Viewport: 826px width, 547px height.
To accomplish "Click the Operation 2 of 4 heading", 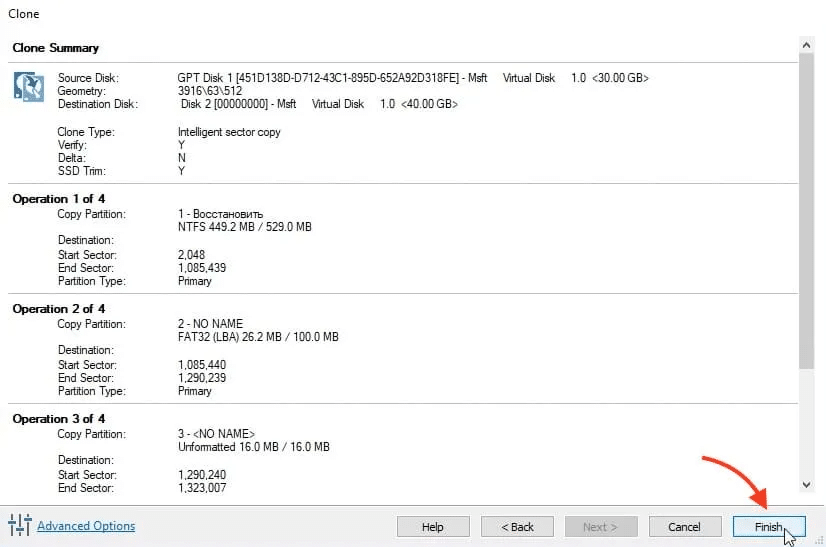I will [x=59, y=309].
